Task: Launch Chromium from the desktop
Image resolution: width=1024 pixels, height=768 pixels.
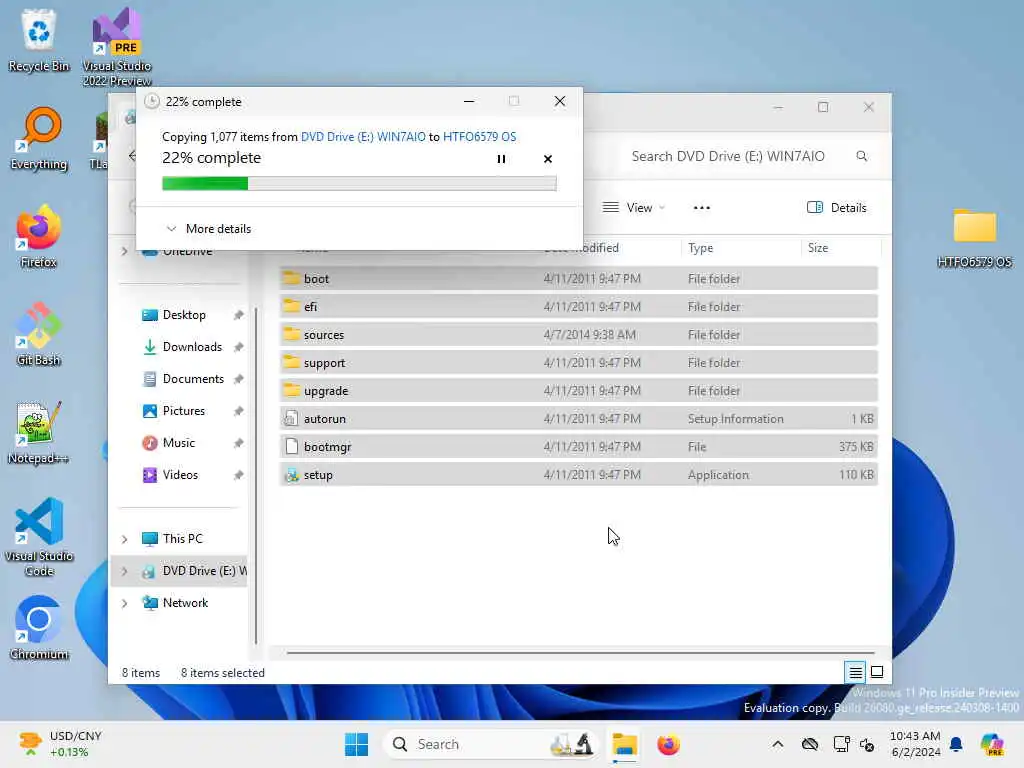Action: click(x=39, y=628)
